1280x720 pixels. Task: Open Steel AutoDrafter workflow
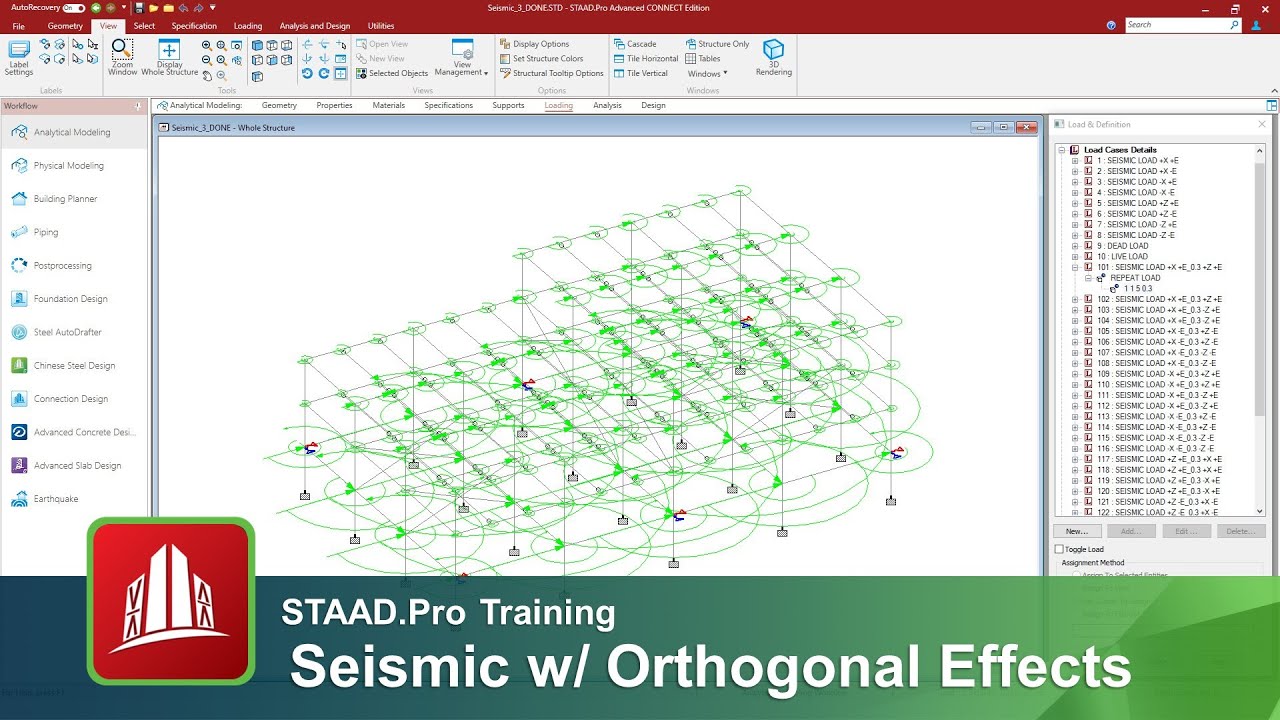tap(75, 332)
